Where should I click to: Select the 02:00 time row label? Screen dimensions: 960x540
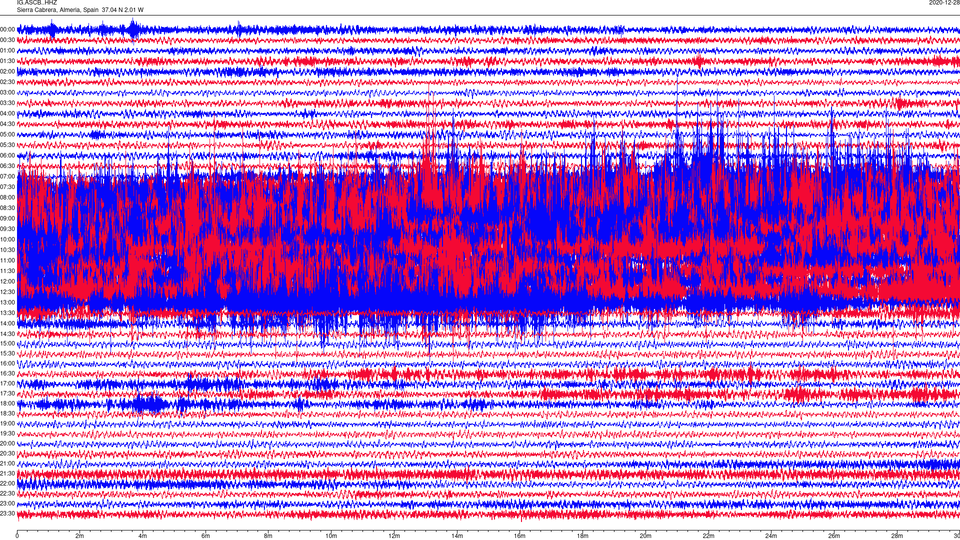coord(8,72)
